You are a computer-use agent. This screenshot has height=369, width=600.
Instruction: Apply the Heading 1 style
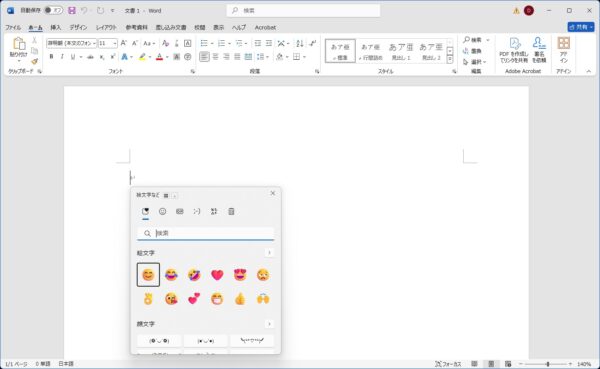coord(401,51)
